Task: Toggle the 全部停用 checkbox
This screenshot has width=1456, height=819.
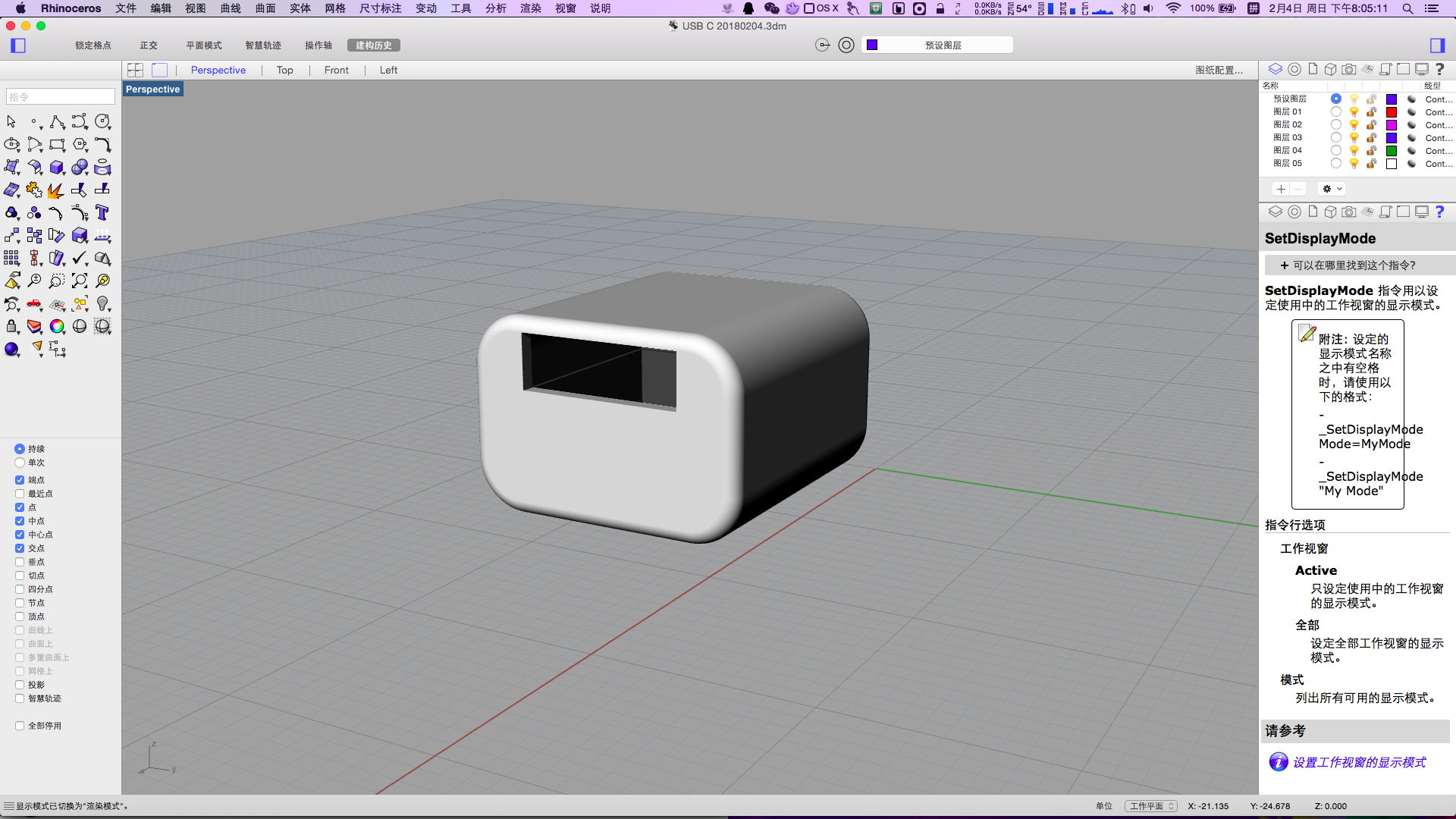Action: [20, 726]
